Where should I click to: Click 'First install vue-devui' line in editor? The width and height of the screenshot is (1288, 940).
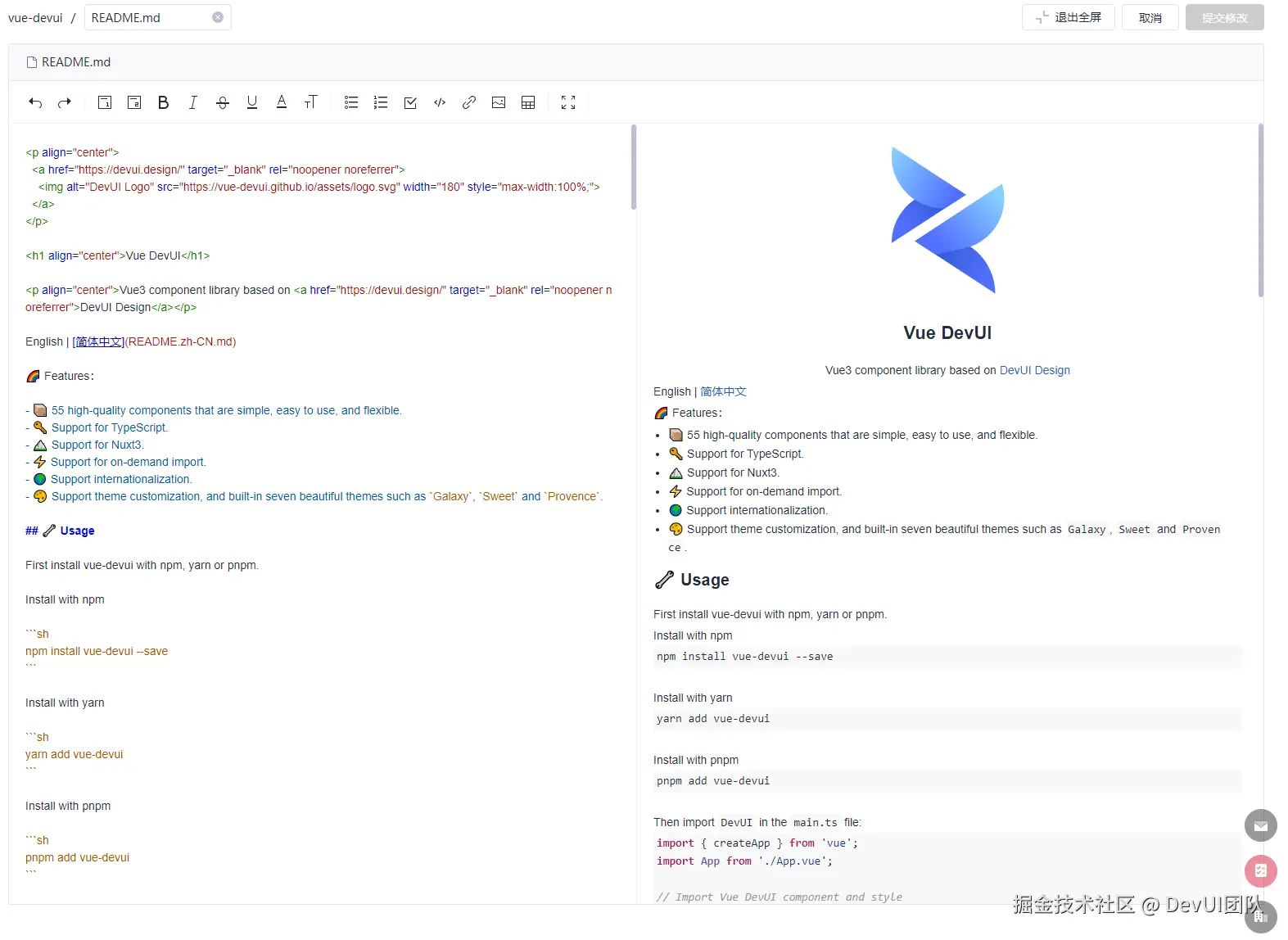click(142, 565)
